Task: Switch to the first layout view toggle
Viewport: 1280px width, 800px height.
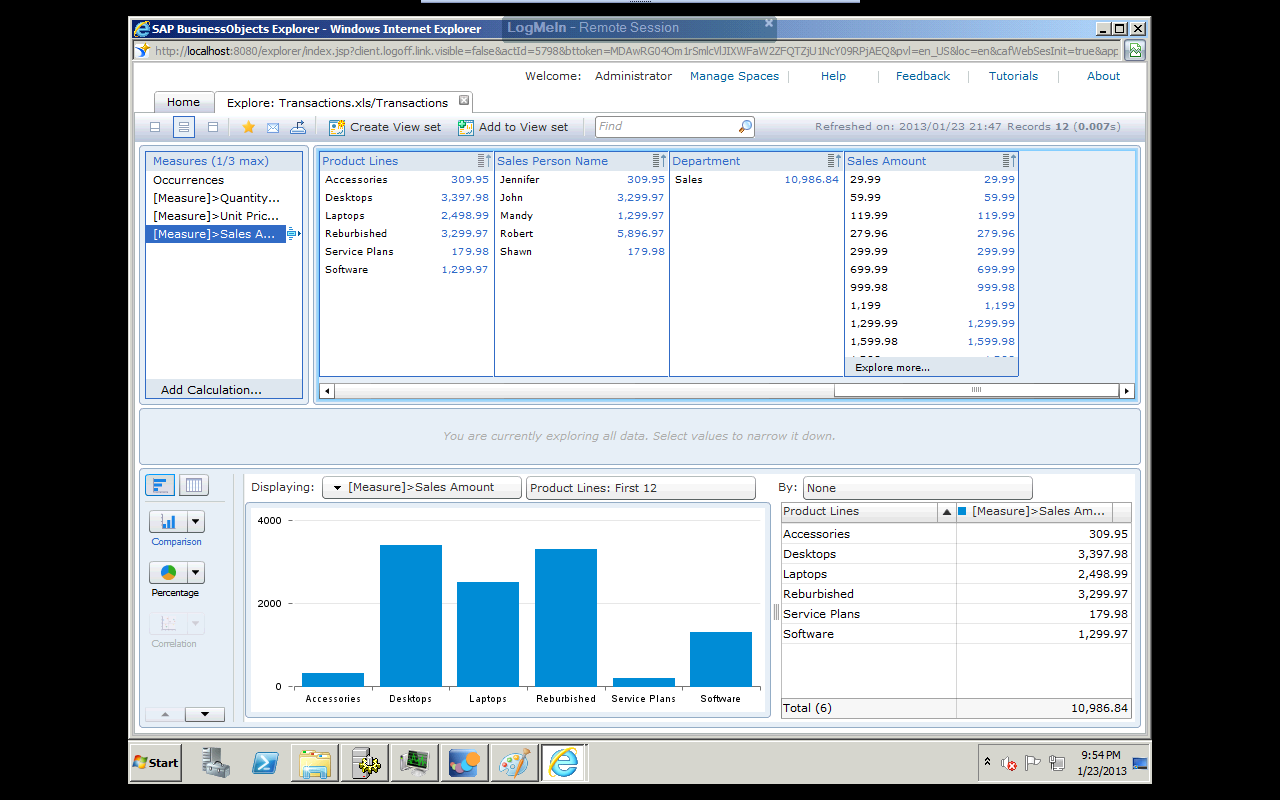Action: pyautogui.click(x=155, y=127)
